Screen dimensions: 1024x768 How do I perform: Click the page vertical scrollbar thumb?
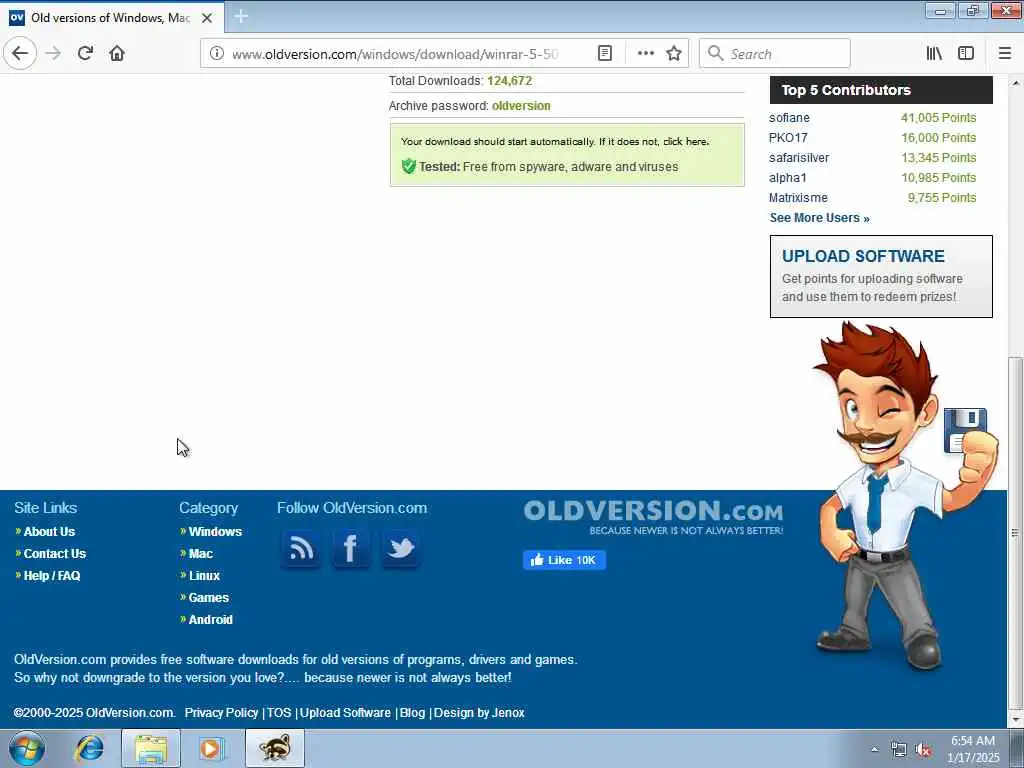click(x=1015, y=532)
